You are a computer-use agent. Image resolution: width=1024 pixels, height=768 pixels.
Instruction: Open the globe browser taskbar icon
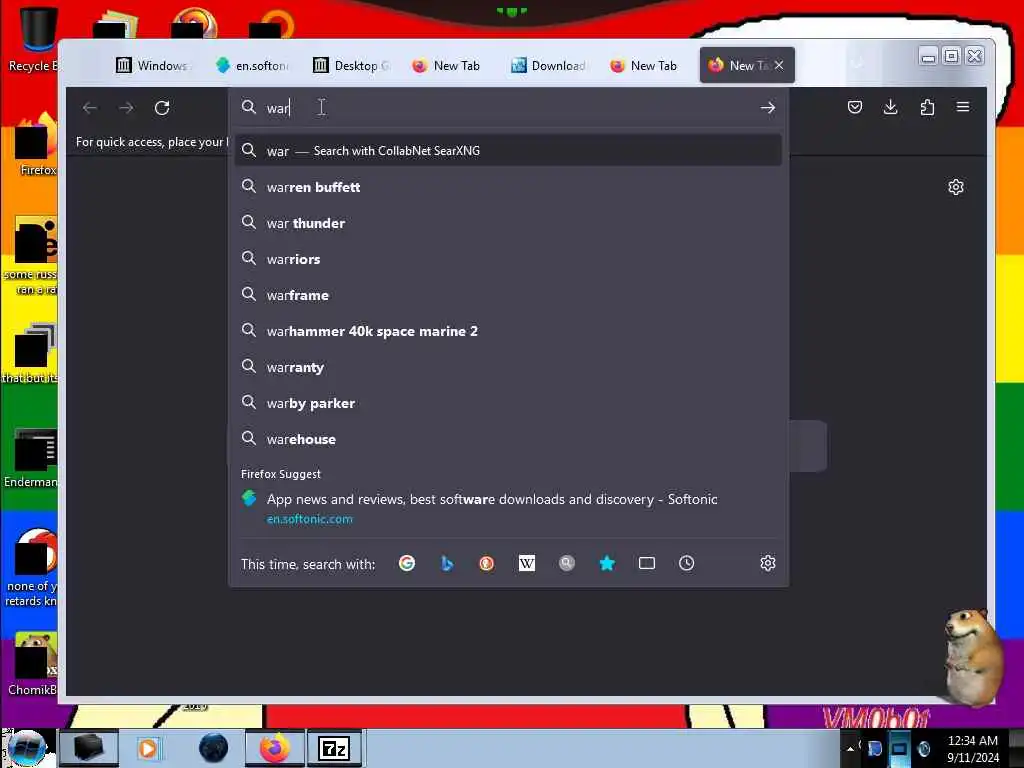(214, 748)
